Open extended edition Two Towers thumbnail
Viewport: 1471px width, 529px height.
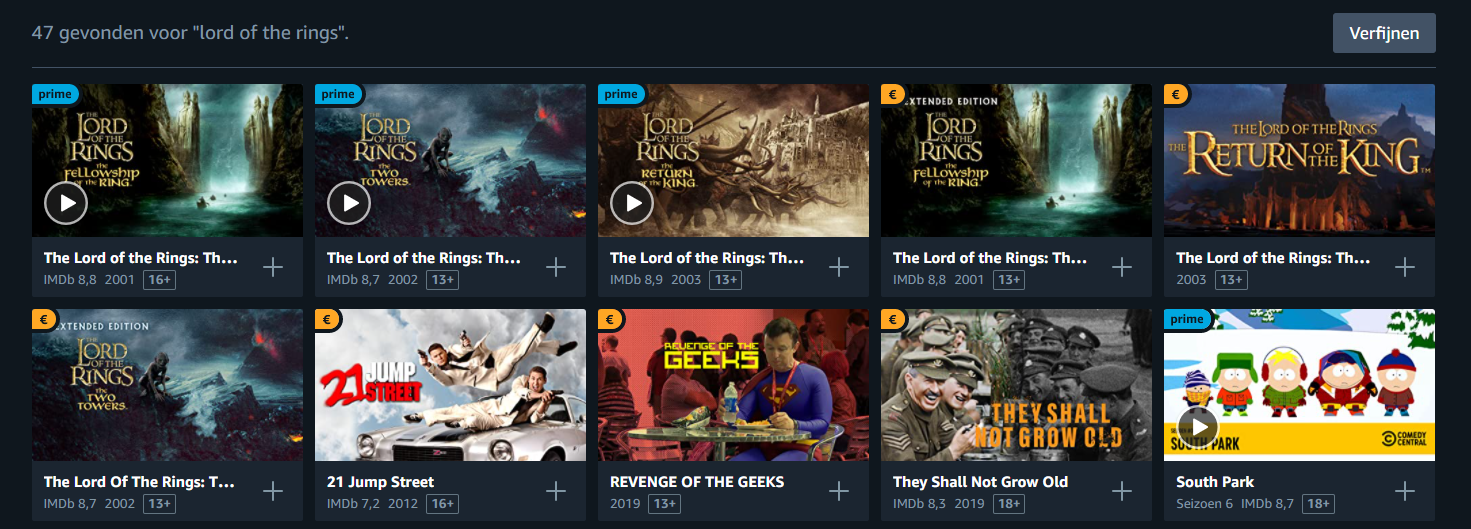point(167,385)
